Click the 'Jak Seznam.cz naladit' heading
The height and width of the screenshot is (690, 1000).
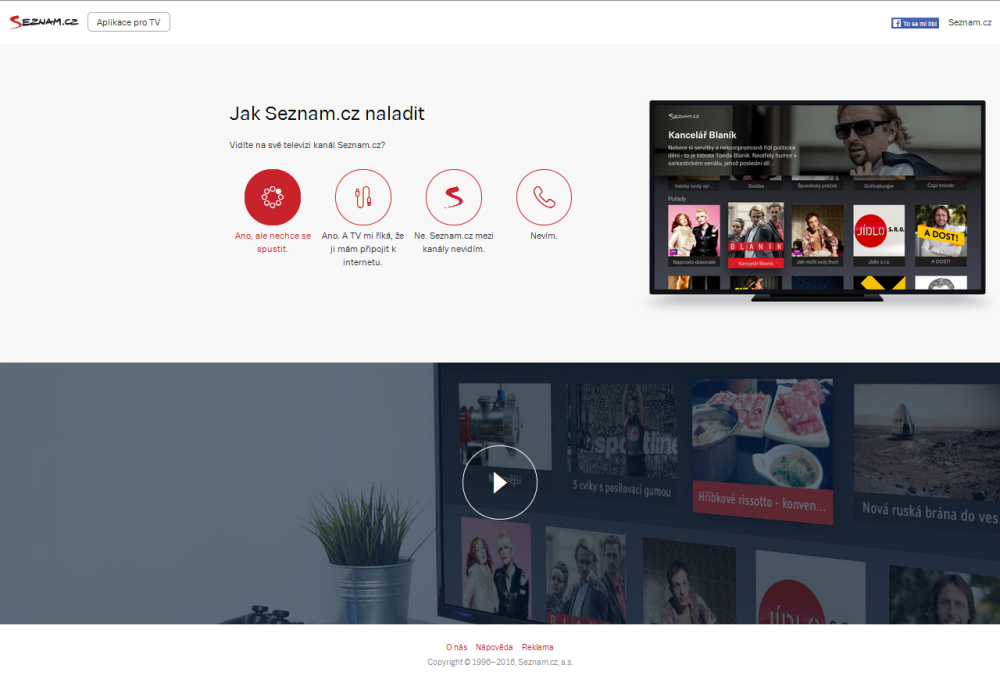[x=327, y=114]
